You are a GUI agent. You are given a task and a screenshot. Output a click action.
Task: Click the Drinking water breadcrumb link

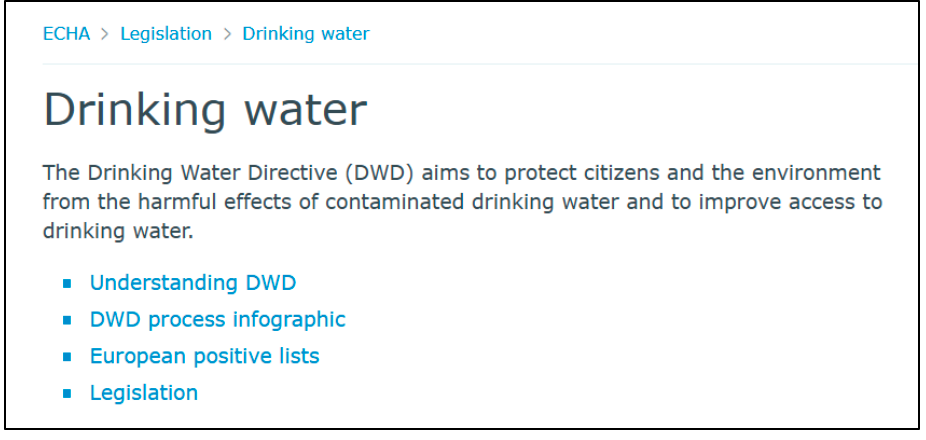click(306, 34)
